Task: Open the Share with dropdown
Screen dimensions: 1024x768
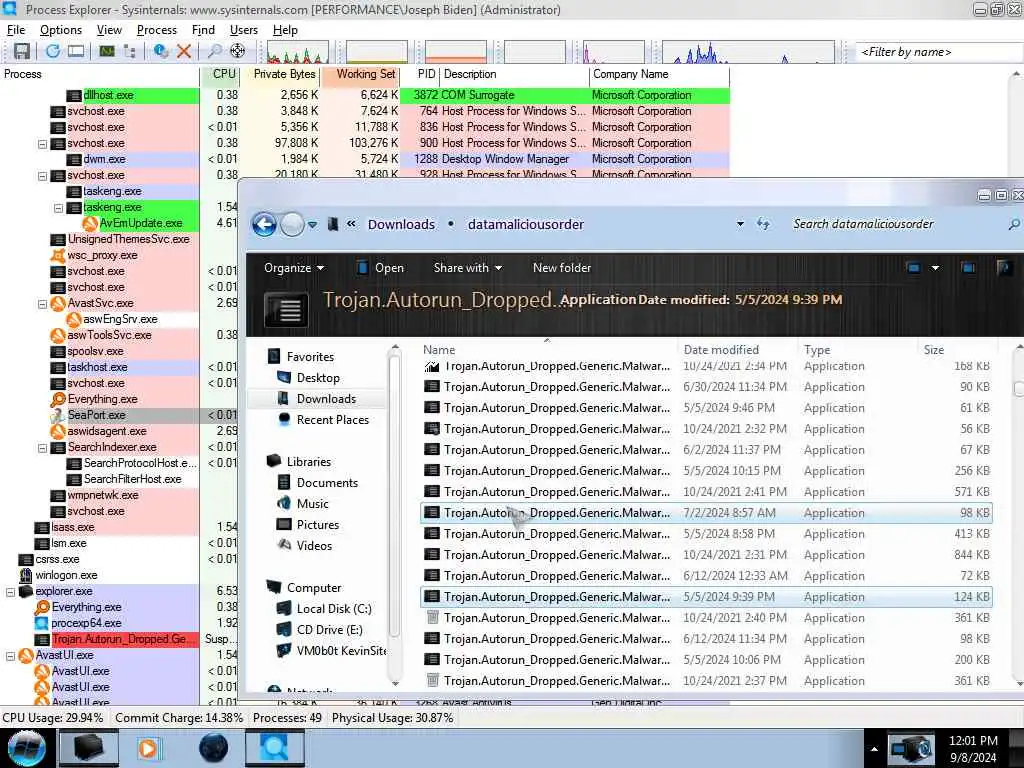Action: tap(468, 268)
